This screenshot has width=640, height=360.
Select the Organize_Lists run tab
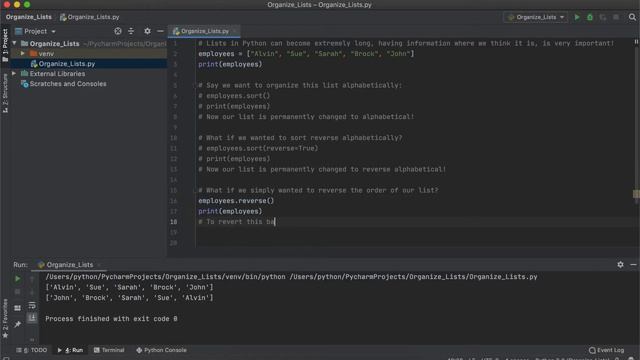pyautogui.click(x=69, y=264)
